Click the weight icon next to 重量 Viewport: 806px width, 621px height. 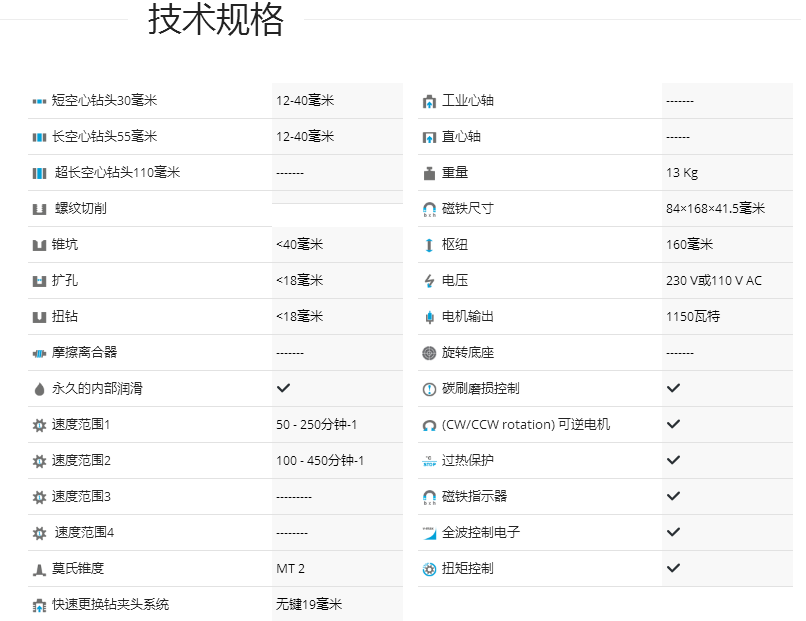coord(429,173)
